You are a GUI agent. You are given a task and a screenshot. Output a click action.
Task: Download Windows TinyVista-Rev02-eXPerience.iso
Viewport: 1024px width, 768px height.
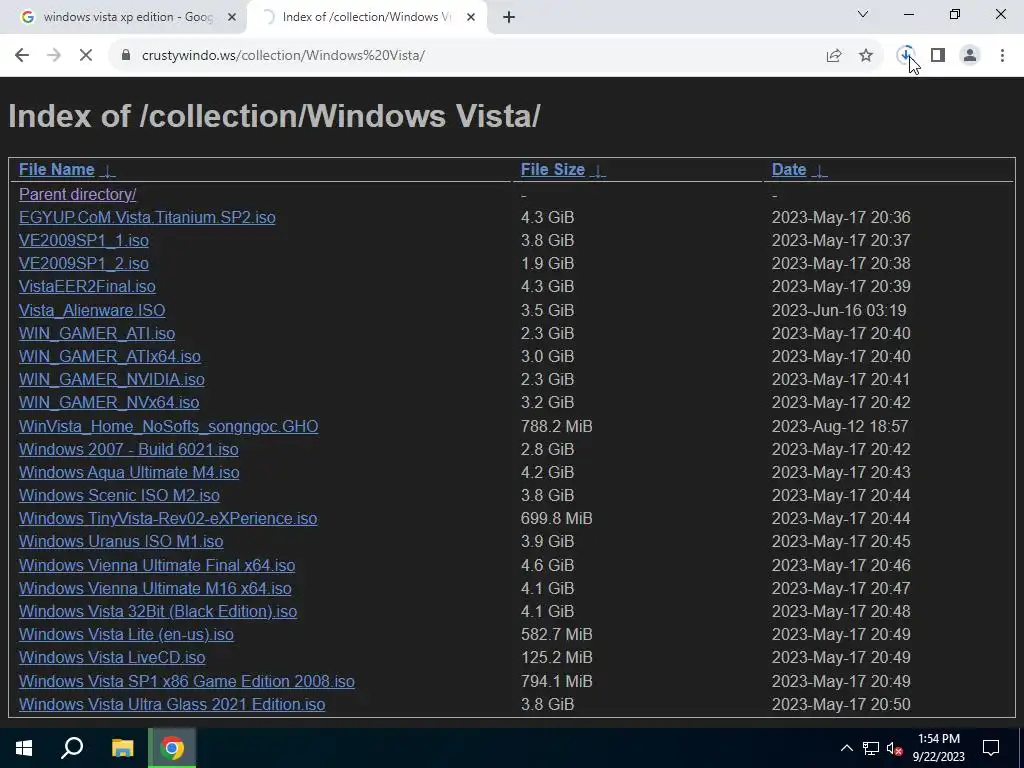click(168, 519)
